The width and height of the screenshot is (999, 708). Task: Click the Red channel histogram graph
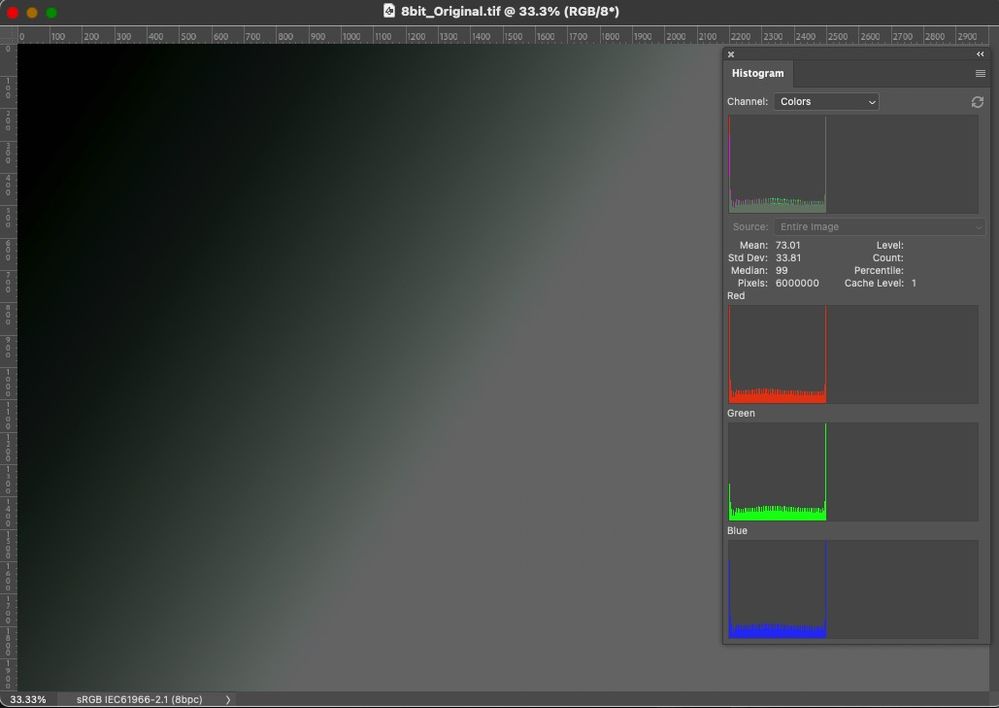(x=853, y=354)
